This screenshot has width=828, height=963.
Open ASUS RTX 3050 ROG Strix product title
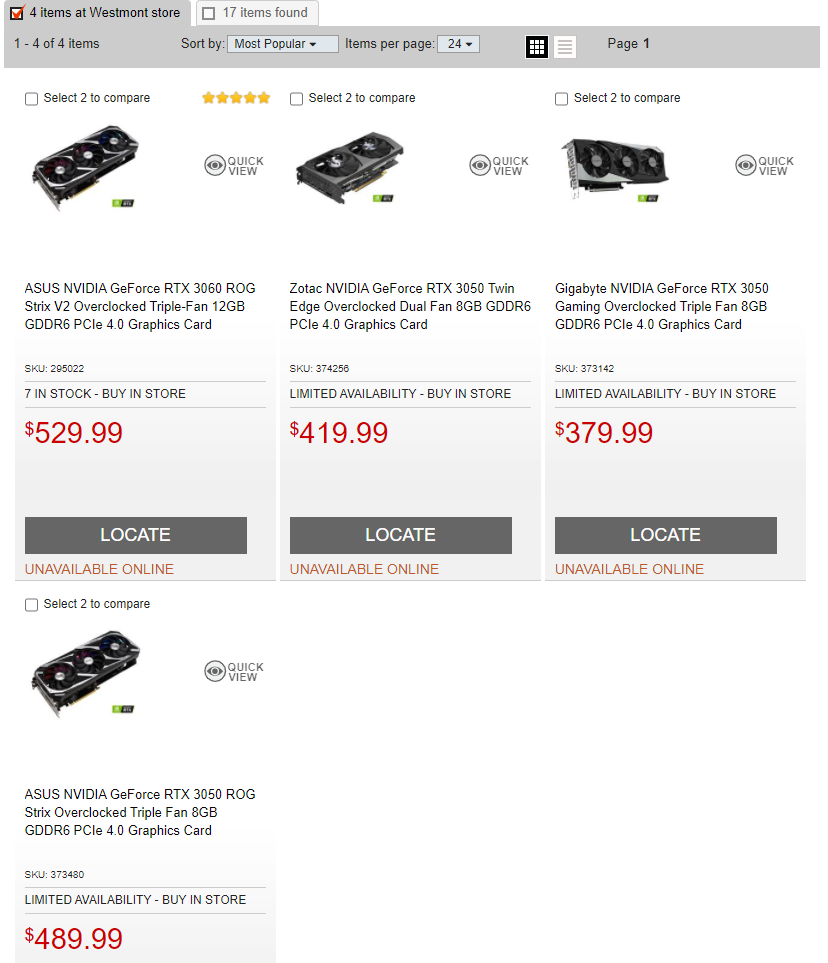(x=140, y=813)
